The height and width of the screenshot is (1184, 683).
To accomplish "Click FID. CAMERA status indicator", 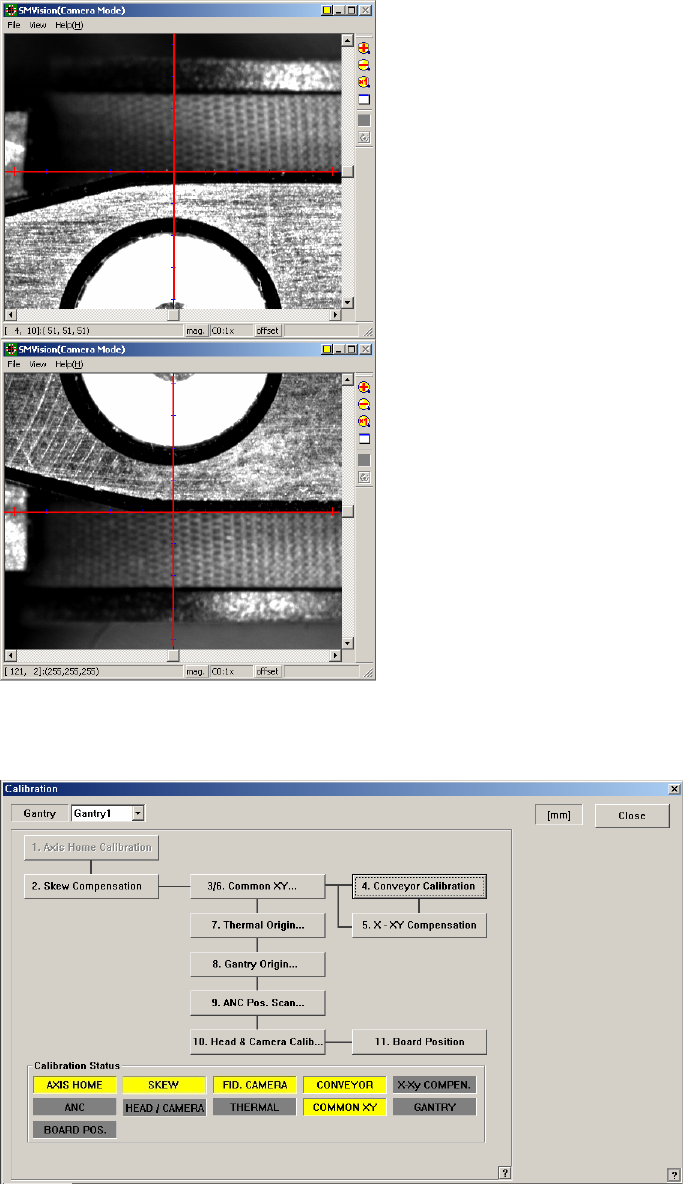I will coord(255,1085).
